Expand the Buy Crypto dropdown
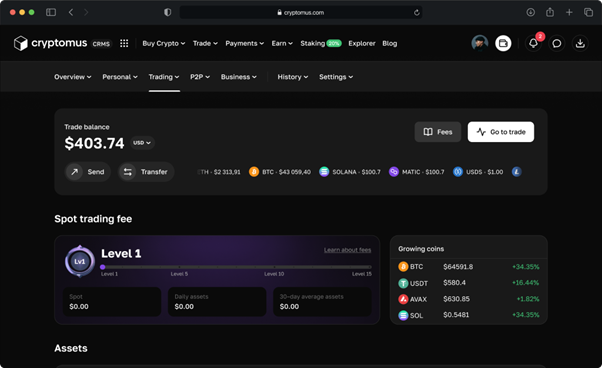Screen dimensions: 602x368 point(164,43)
